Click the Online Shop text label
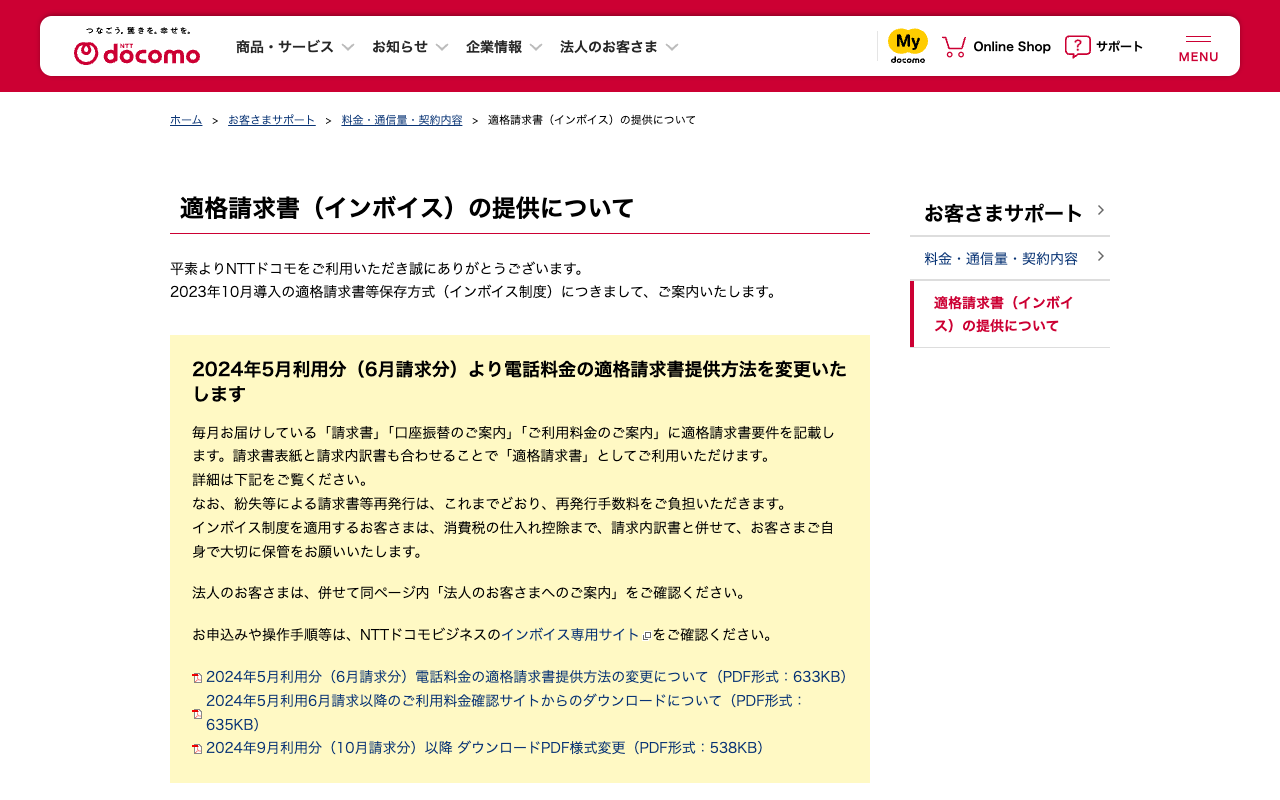This screenshot has height=800, width=1280. (1012, 46)
